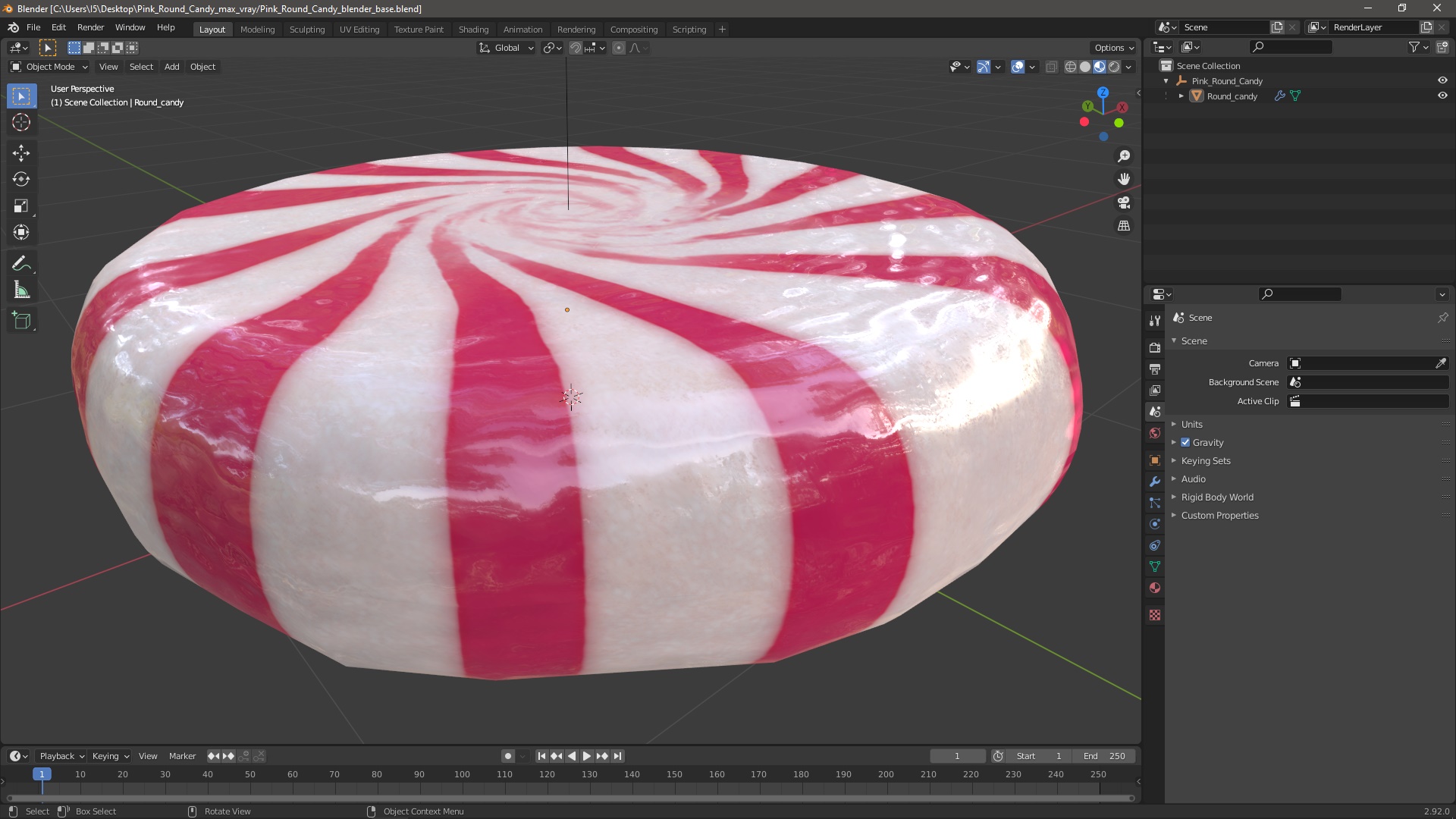Activate the Move tool

tap(21, 152)
